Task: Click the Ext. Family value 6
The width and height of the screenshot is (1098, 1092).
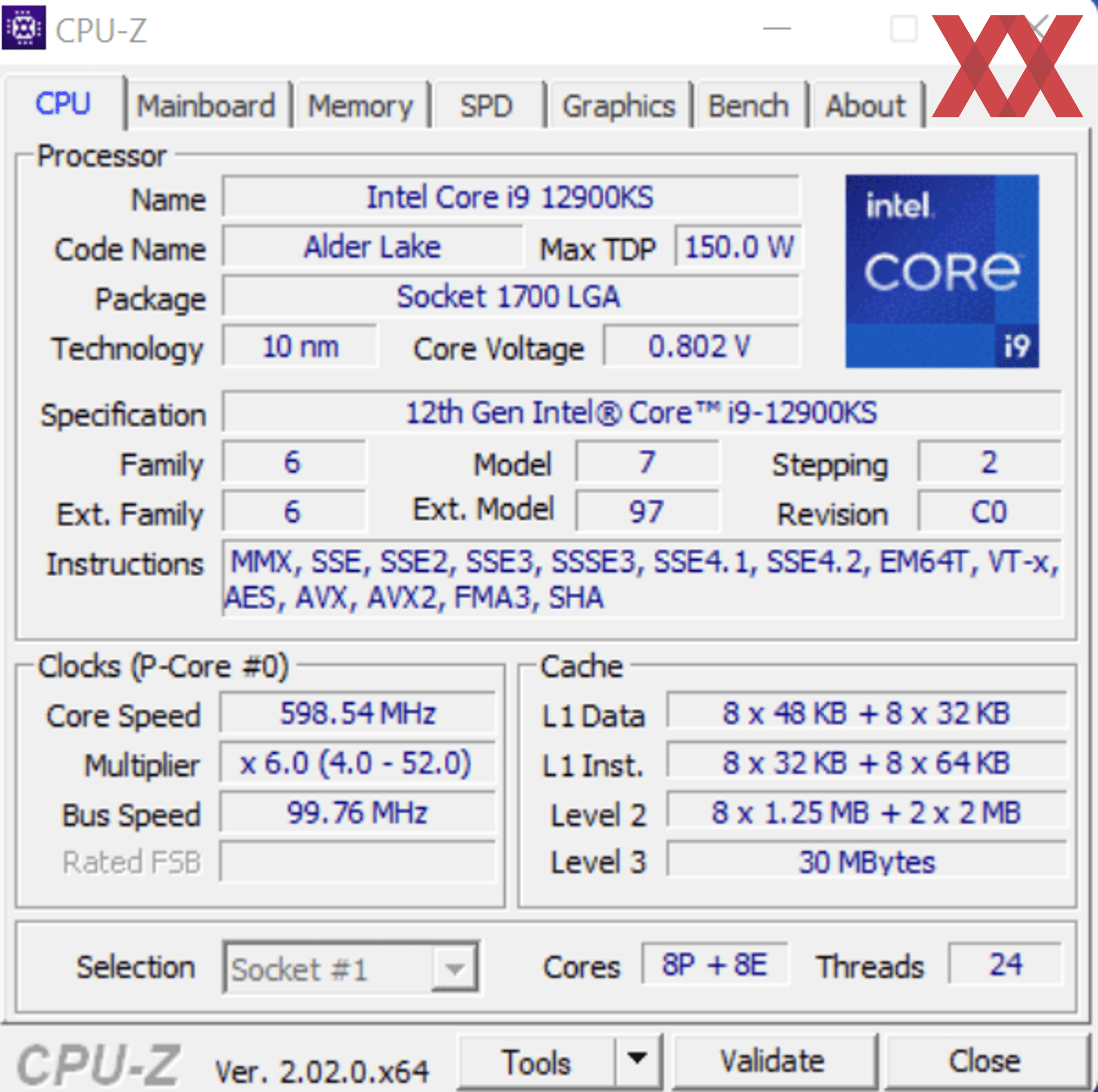Action: [x=293, y=512]
